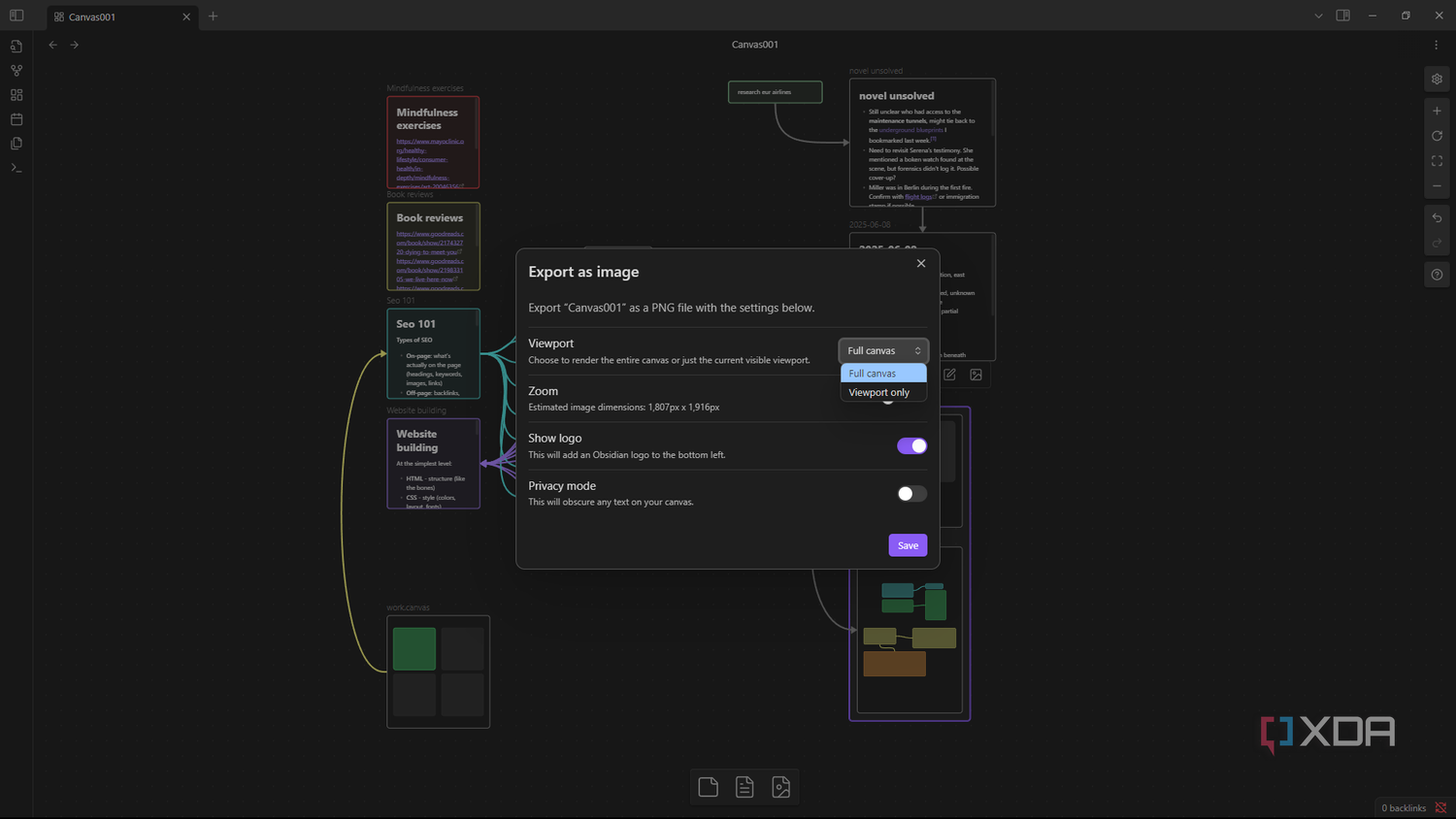Select the work.canvas embedded card
The width and height of the screenshot is (1456, 819).
[x=439, y=672]
